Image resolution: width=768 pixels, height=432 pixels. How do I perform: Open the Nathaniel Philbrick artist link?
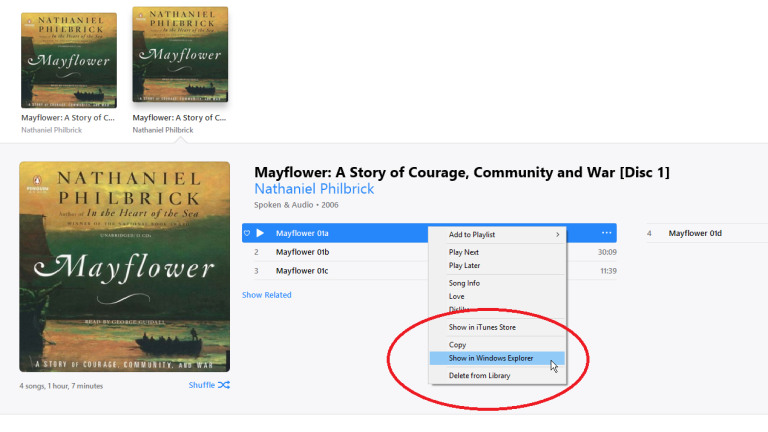314,189
